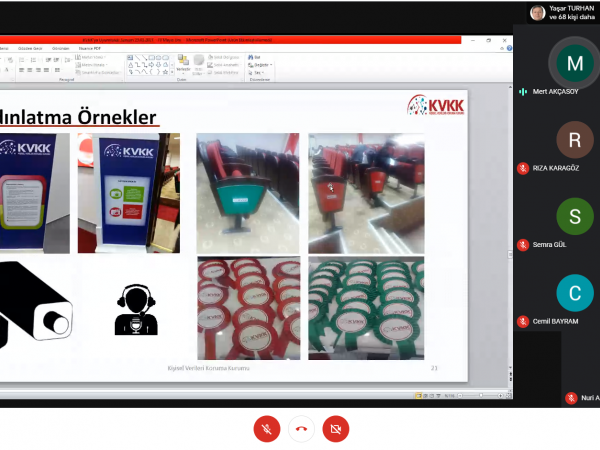Select Semra GÜL's S avatar tile
Screen dimensions: 600x450
[x=575, y=216]
